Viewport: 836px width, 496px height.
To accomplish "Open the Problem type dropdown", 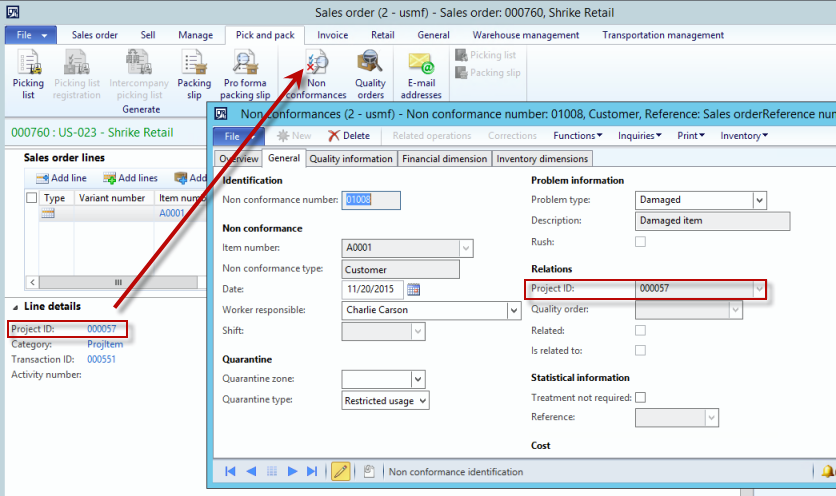I will click(x=760, y=201).
